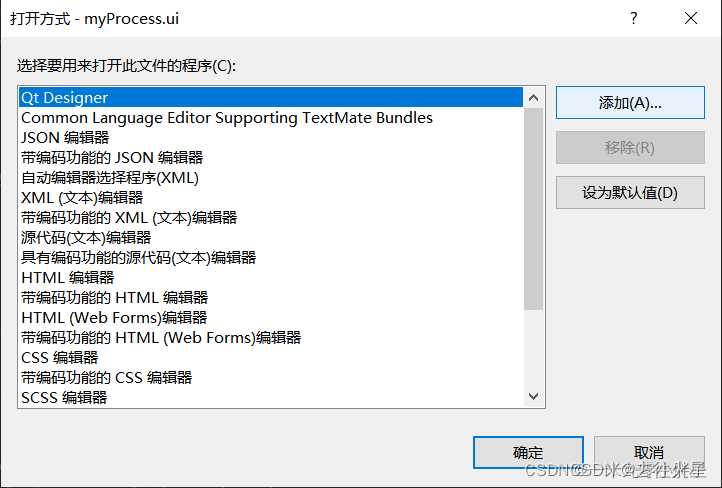Click 设为默认值(D) button
This screenshot has width=722, height=488.
630,192
